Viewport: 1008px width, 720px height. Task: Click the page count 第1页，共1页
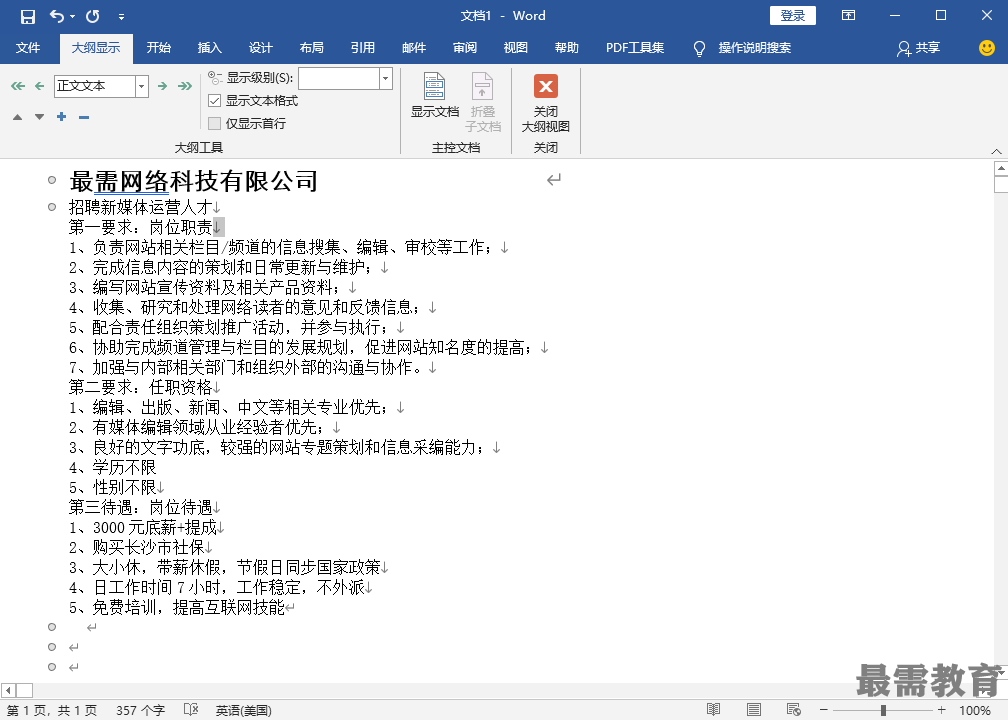[52, 710]
